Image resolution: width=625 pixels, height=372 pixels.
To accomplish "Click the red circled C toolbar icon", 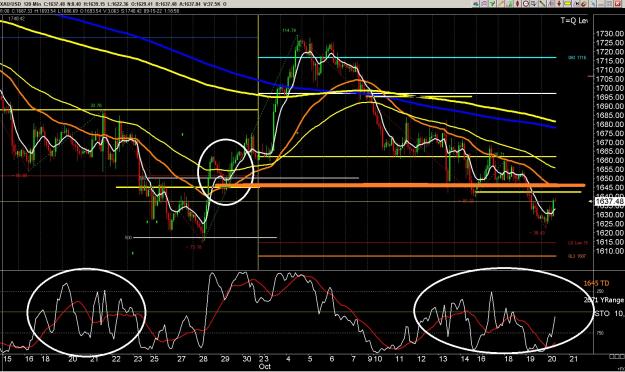I will 526,4.
